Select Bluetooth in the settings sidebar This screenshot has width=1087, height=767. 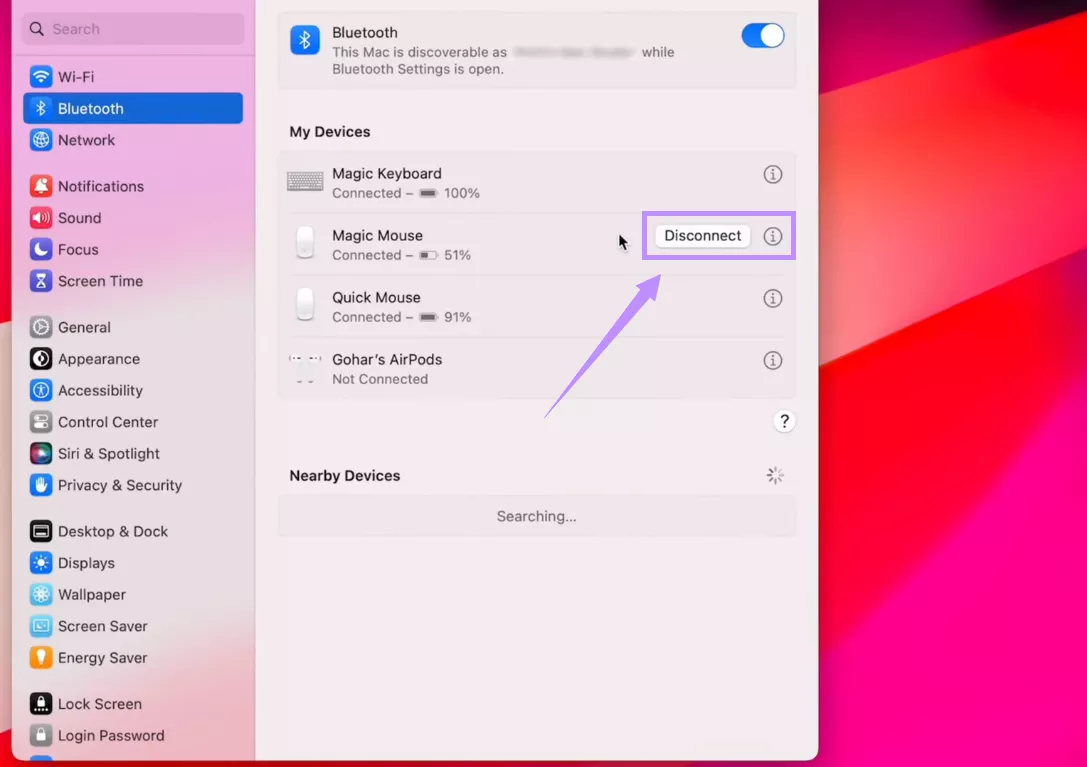[x=40, y=108]
